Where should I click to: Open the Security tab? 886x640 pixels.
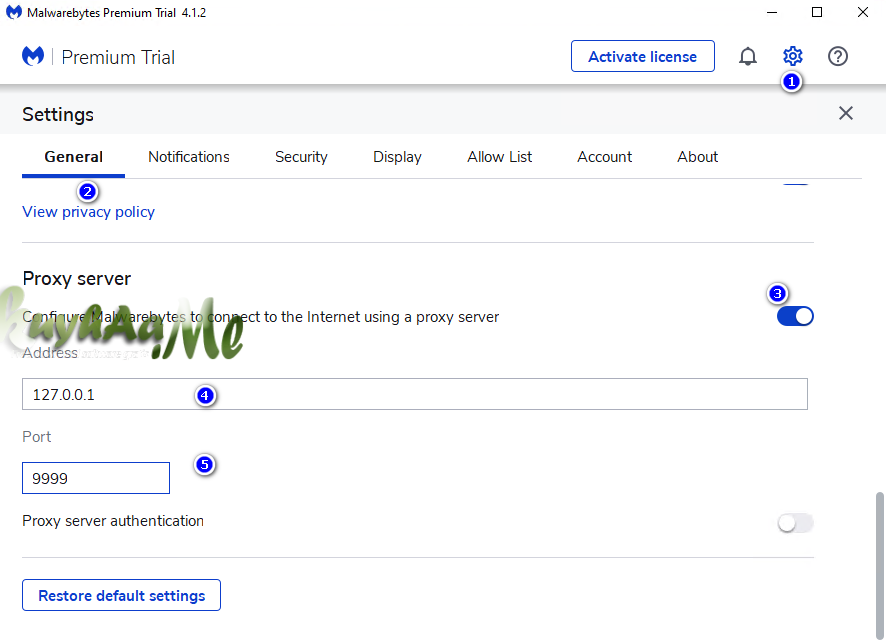click(x=301, y=157)
